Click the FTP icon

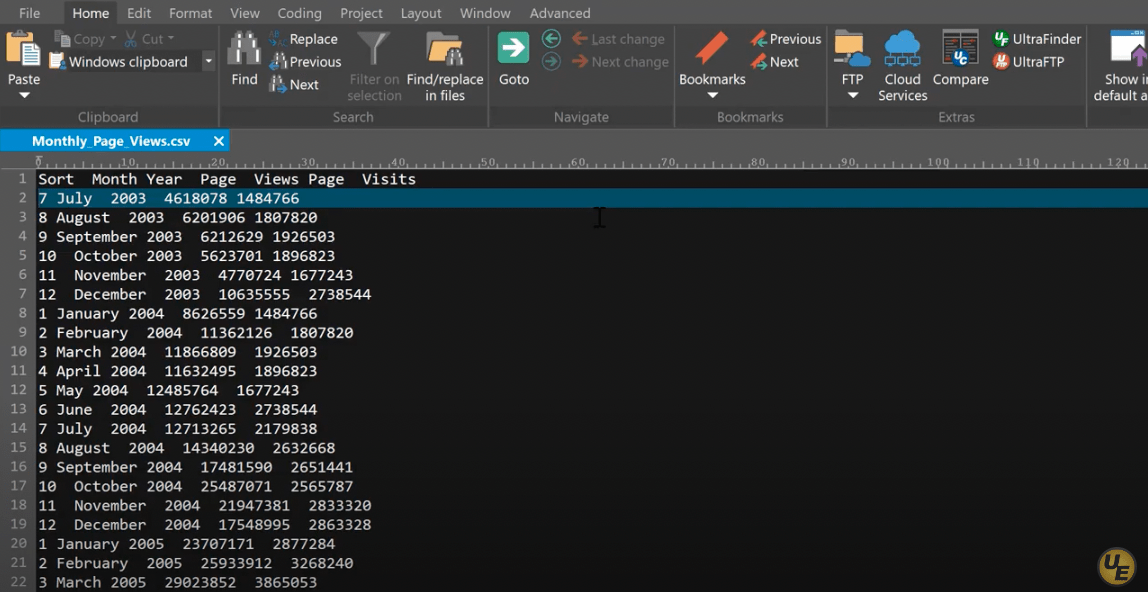851,48
